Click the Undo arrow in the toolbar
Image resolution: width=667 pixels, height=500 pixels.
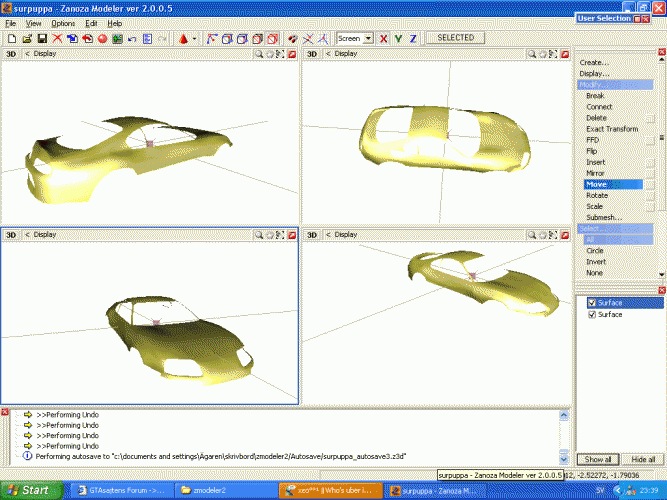tap(132, 38)
